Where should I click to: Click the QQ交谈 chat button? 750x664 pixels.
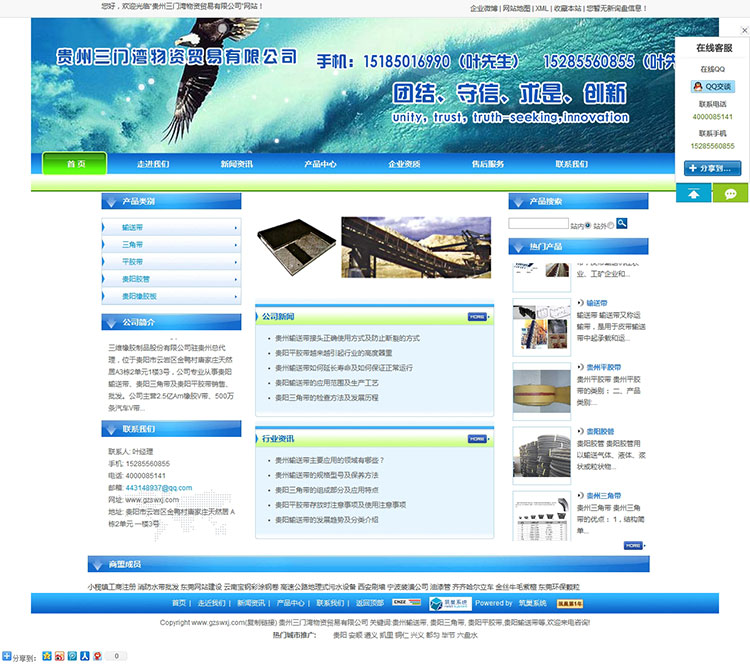(x=712, y=87)
